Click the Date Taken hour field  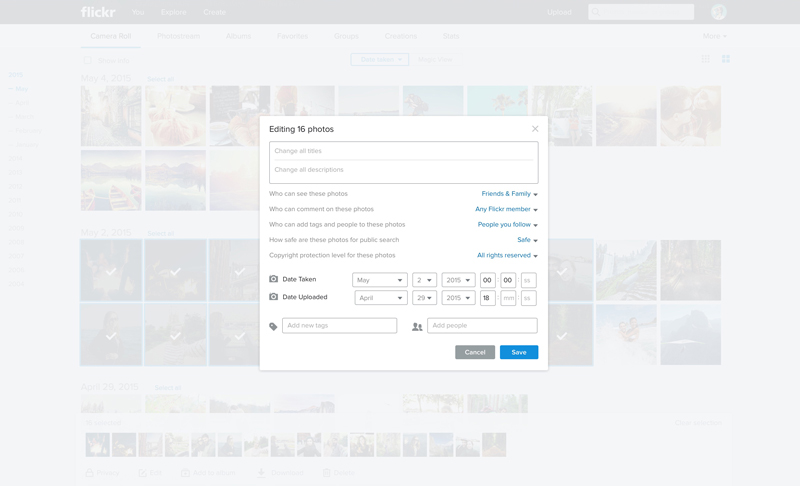coord(487,280)
